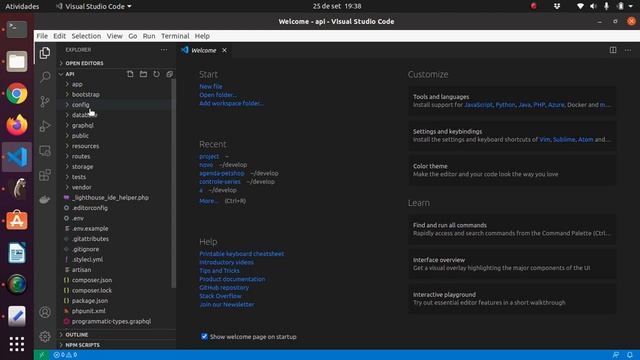Expand the routes folder
Image resolution: width=640 pixels, height=360 pixels.
tap(81, 156)
